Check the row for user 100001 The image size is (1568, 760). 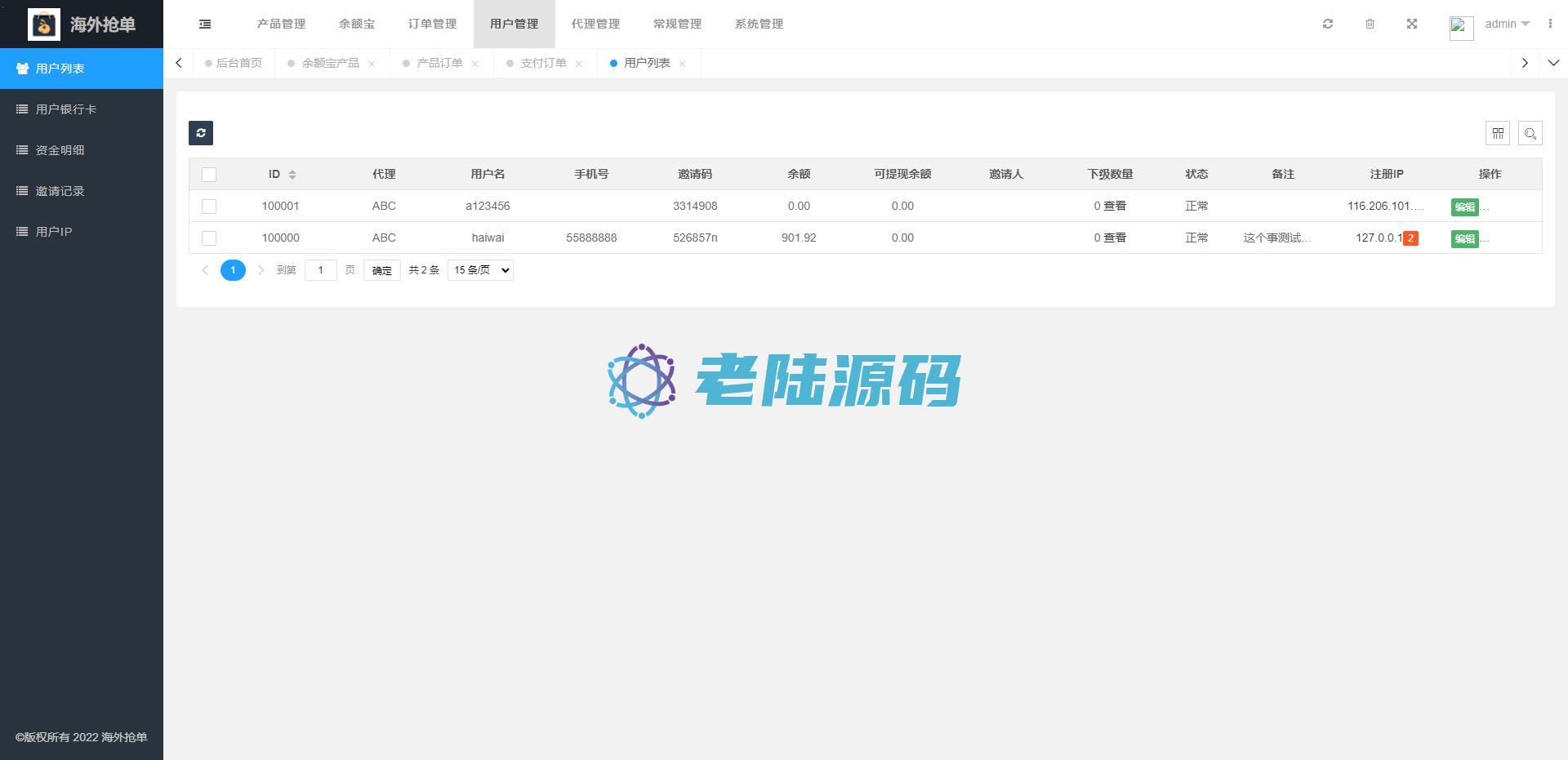(x=209, y=207)
